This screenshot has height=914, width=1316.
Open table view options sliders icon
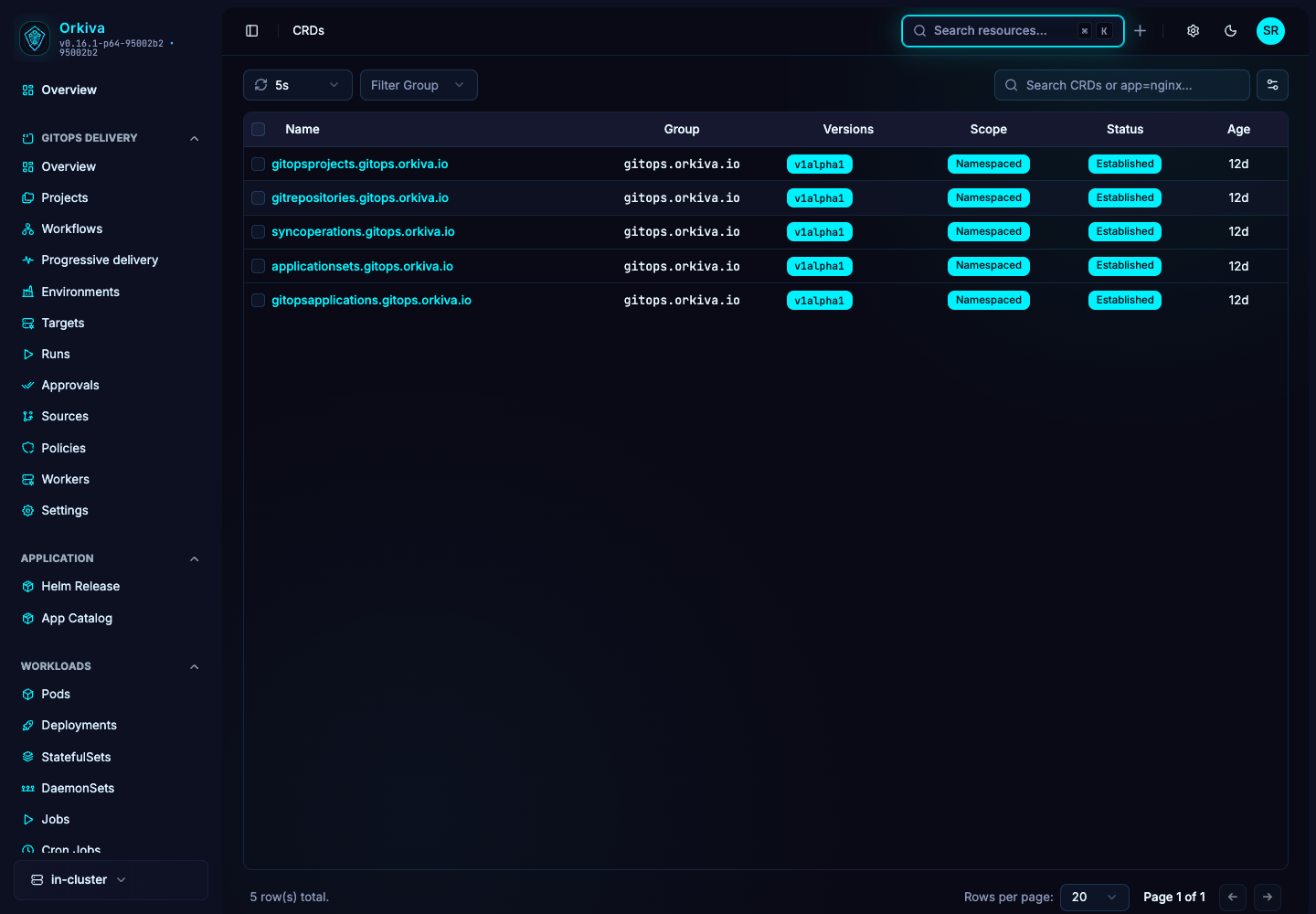coord(1272,85)
